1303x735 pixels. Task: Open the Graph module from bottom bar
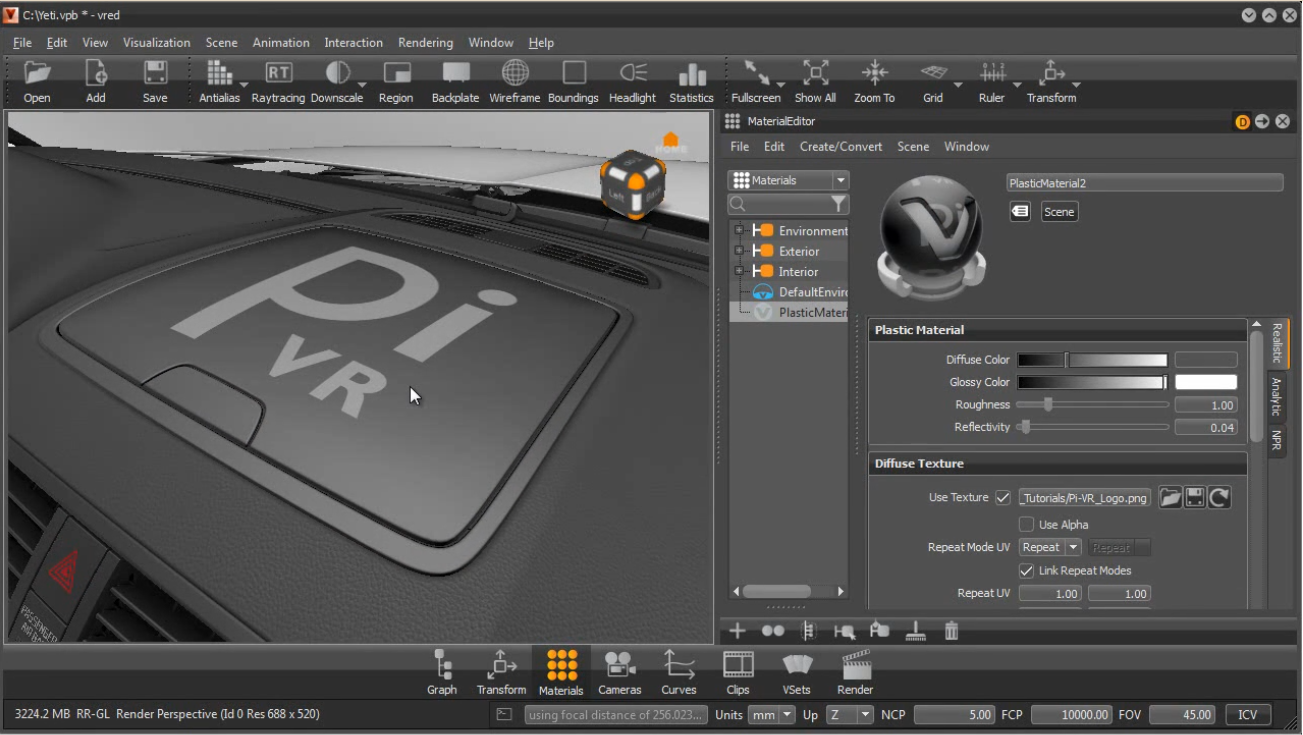tap(442, 672)
